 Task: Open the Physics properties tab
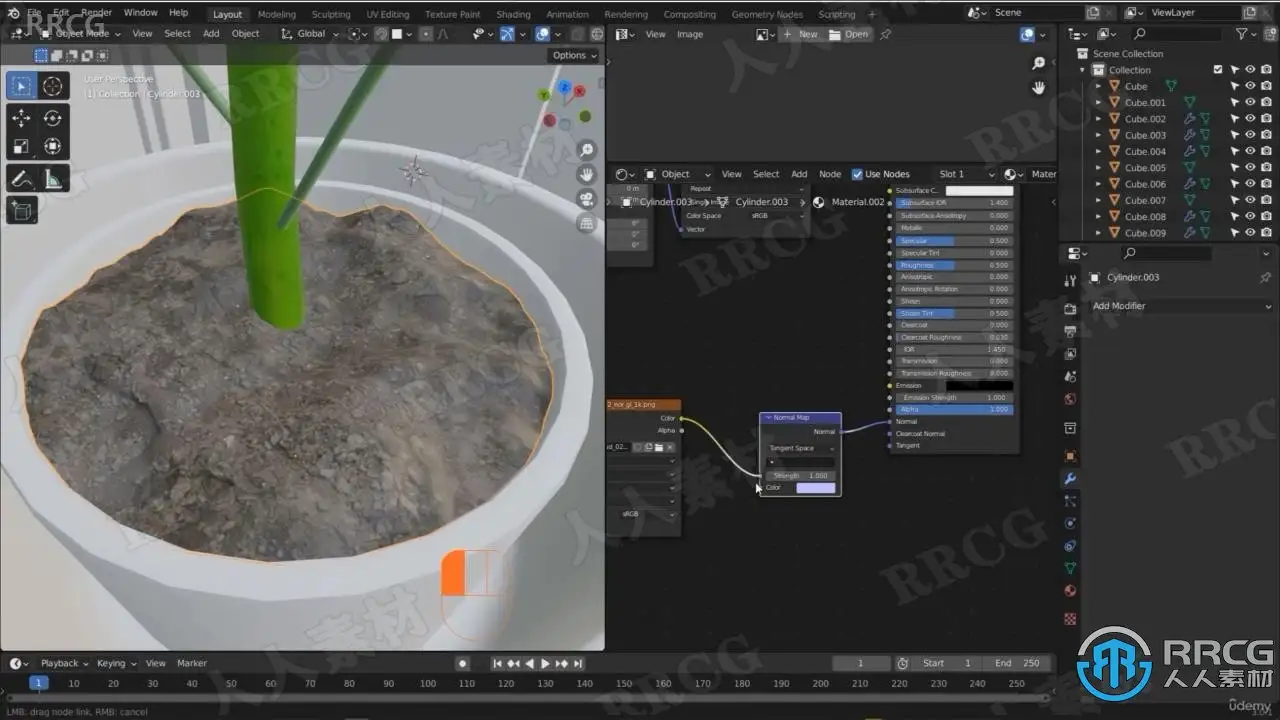pos(1070,523)
